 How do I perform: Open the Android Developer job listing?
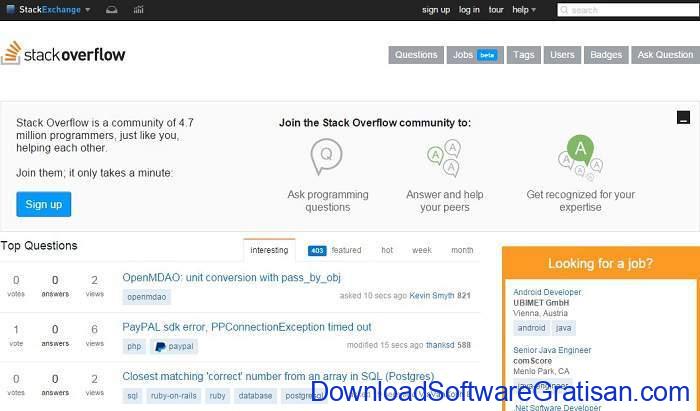[547, 292]
